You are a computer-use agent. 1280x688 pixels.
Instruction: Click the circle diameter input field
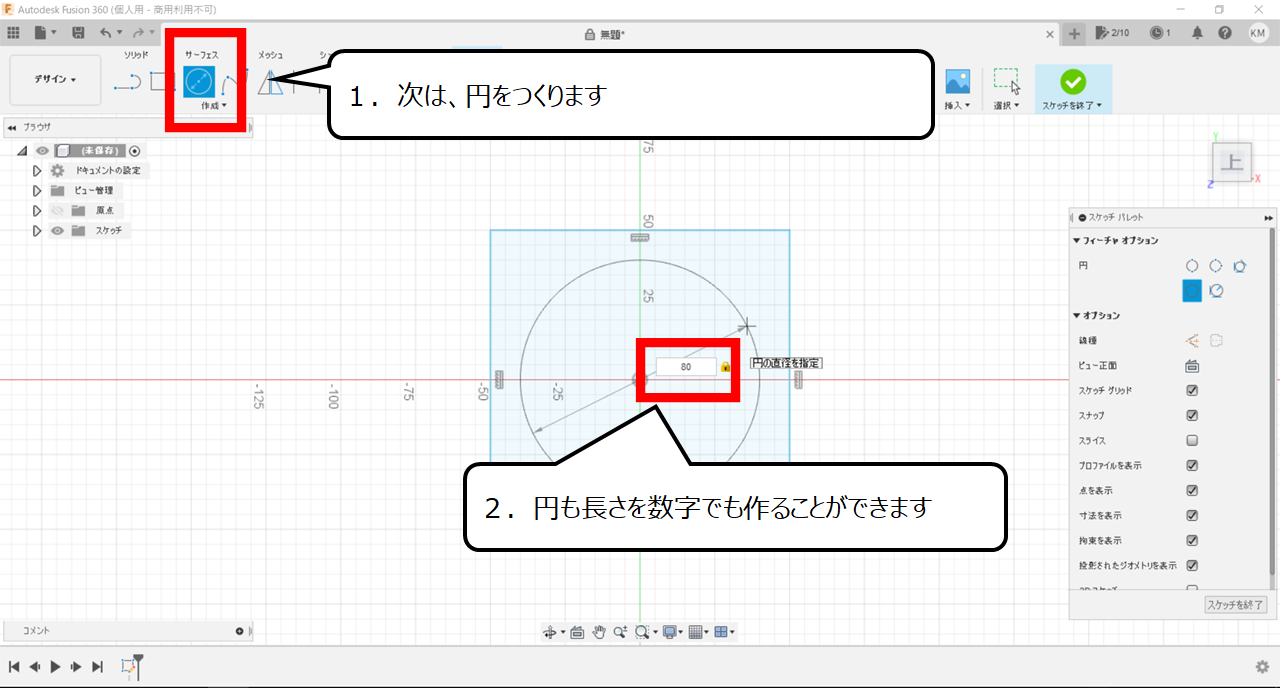pos(686,367)
